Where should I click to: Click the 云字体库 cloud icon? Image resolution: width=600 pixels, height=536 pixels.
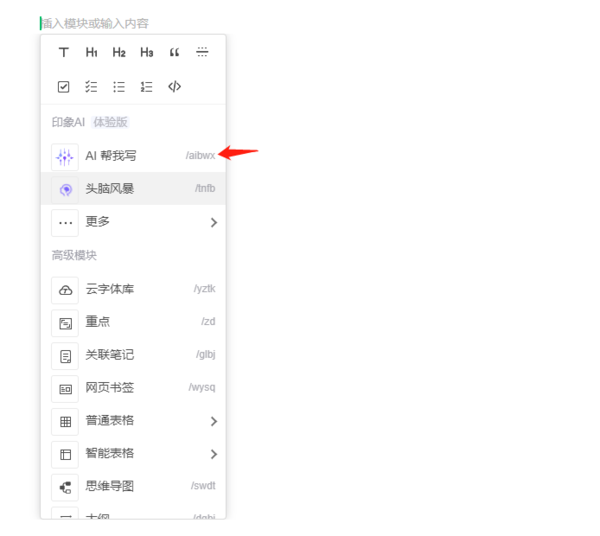pyautogui.click(x=65, y=290)
